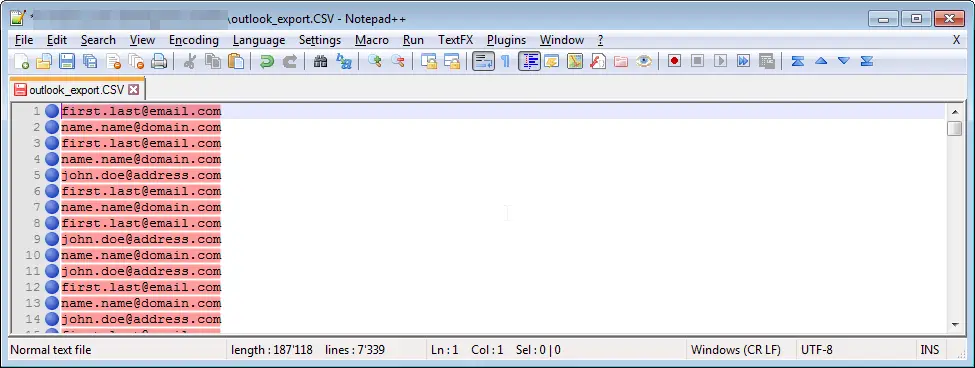Screen dimensions: 975x368
Task: Open the View menu
Action: coord(142,40)
